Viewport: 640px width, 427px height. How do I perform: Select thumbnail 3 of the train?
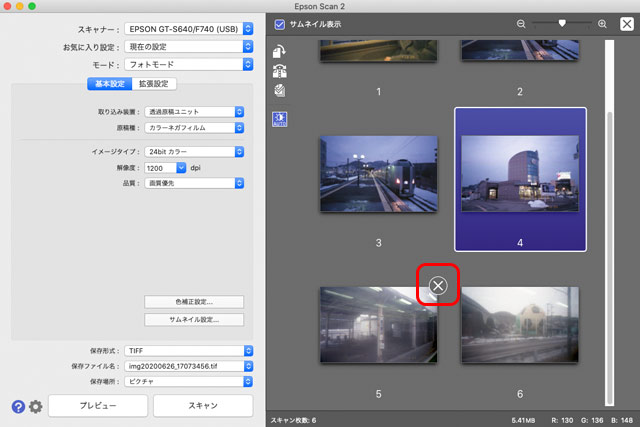click(378, 173)
